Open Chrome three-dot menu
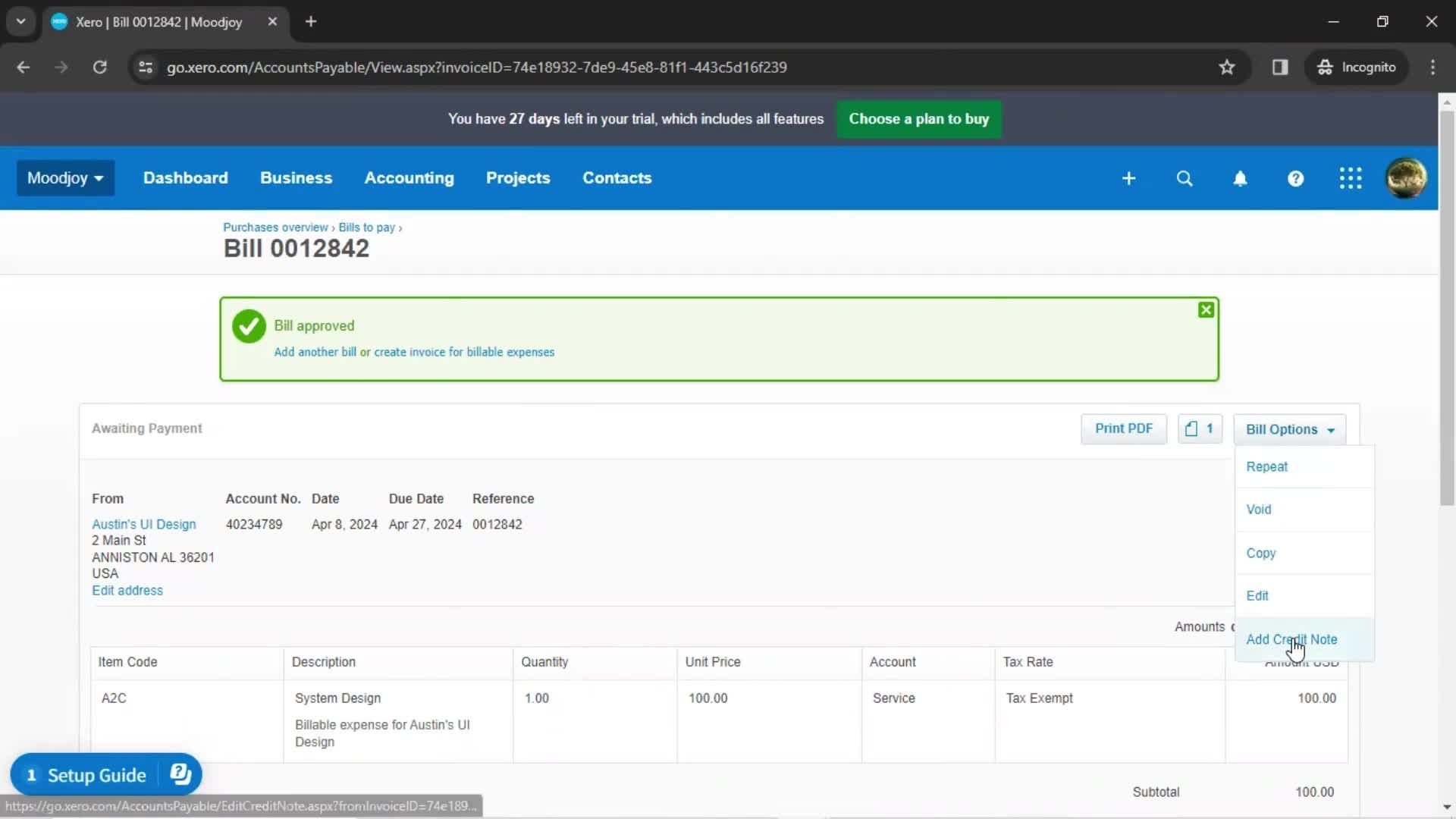 tap(1432, 67)
